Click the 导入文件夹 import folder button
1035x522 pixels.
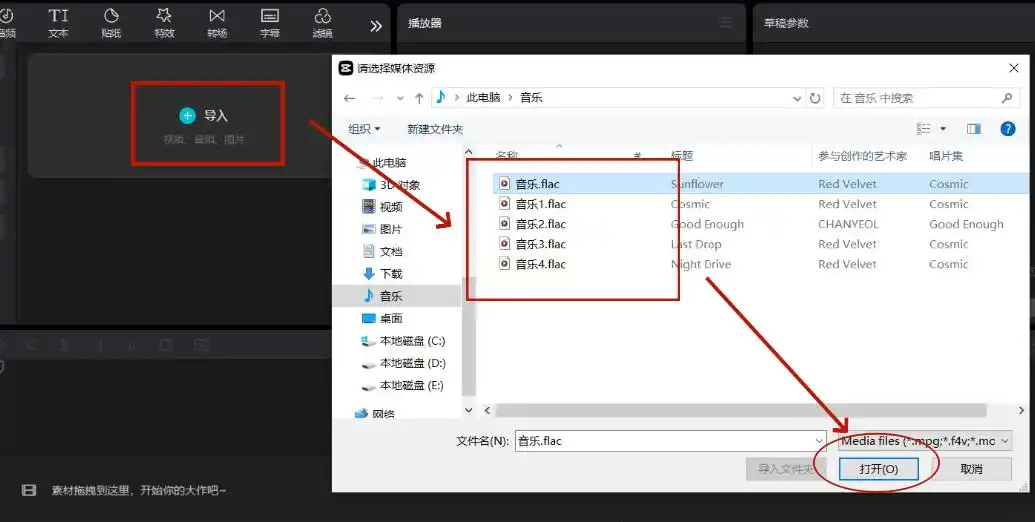(x=786, y=469)
